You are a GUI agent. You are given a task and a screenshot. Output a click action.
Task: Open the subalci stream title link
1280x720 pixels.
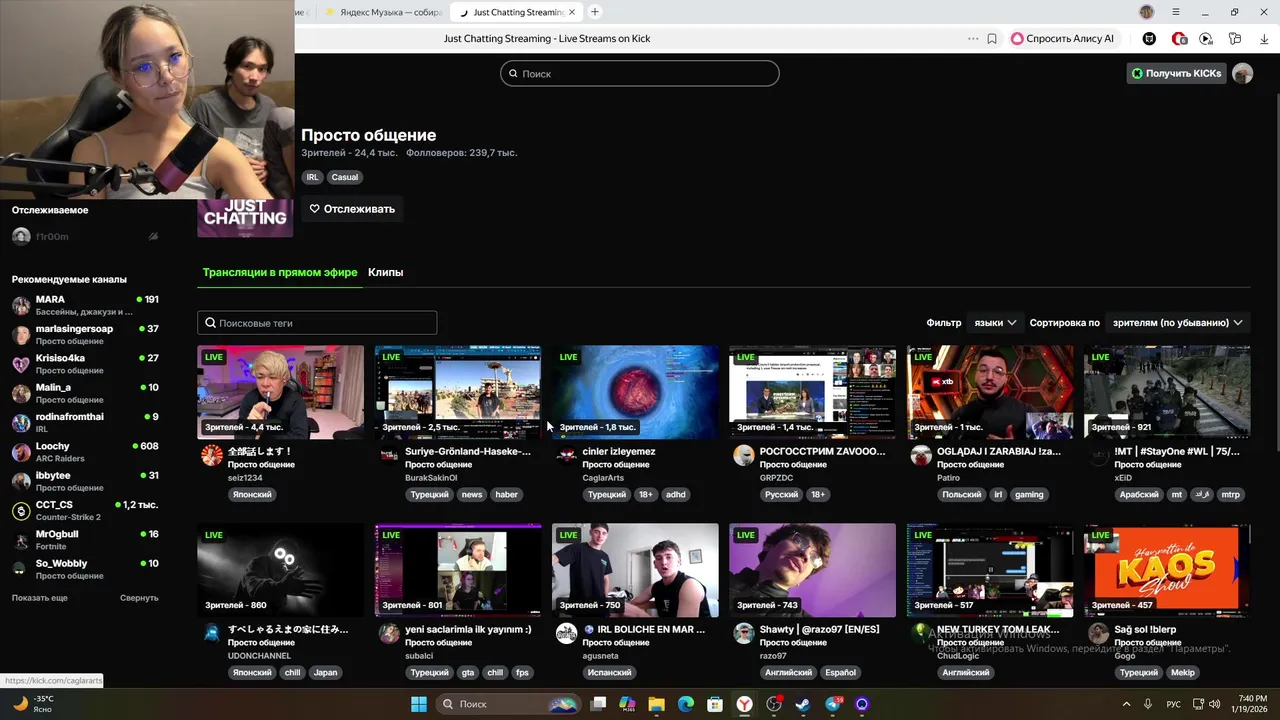click(468, 629)
